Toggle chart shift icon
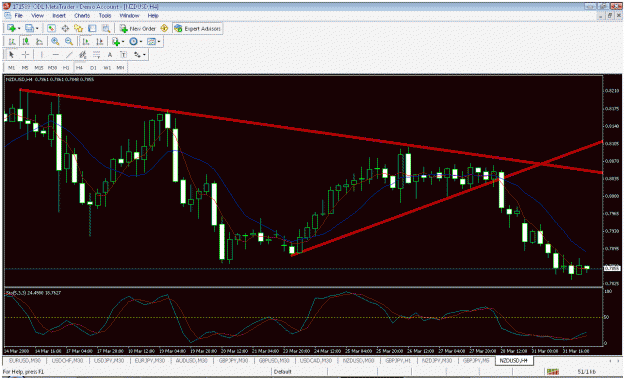The width and height of the screenshot is (625, 378). pos(99,41)
